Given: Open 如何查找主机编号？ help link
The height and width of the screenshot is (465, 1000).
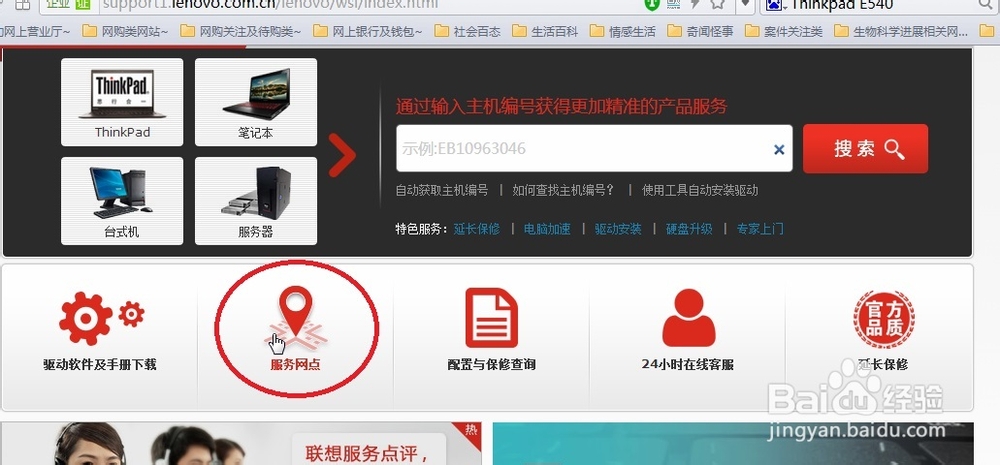Looking at the screenshot, I should coord(564,191).
